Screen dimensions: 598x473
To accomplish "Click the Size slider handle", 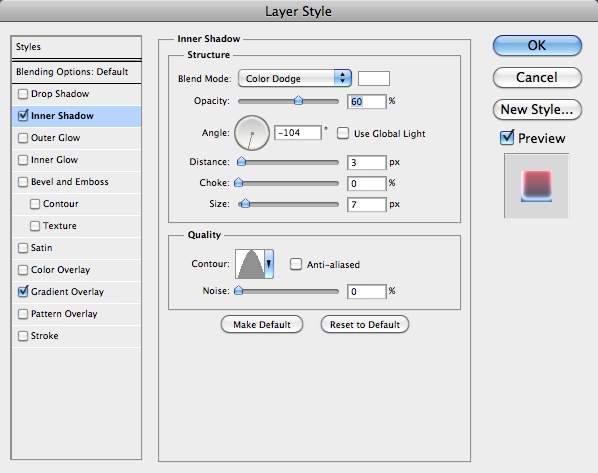I will coord(246,204).
